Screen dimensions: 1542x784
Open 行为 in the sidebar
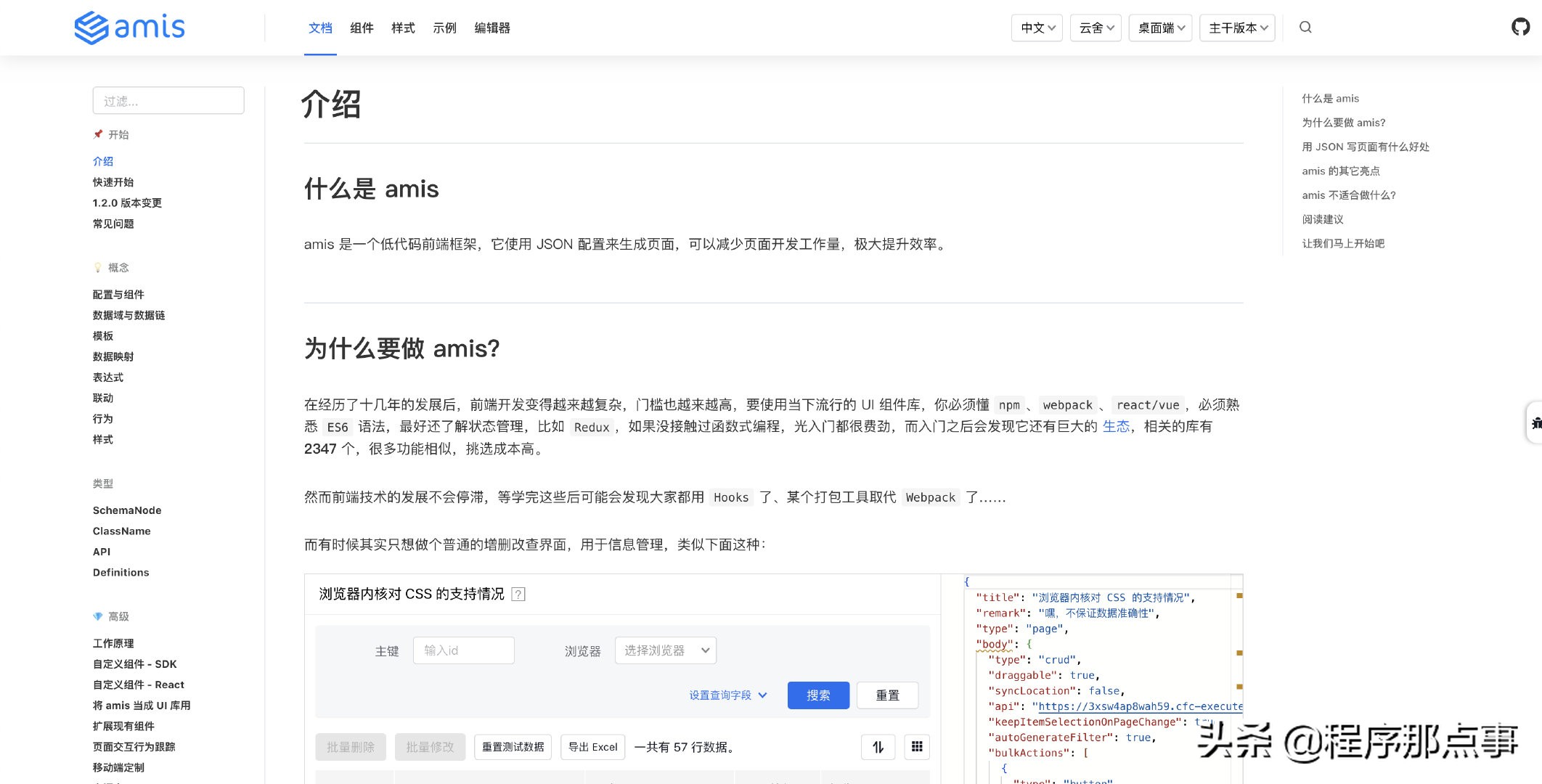click(x=103, y=419)
